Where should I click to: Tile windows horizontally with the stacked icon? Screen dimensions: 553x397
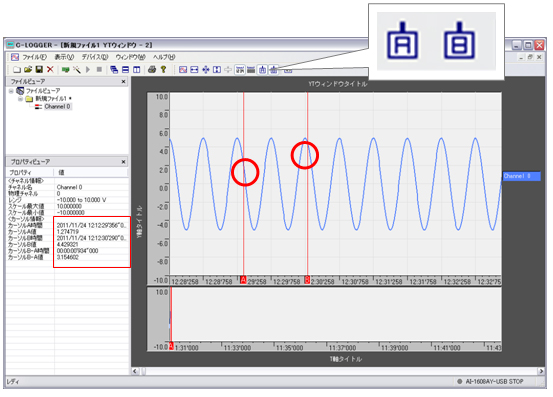pos(126,70)
